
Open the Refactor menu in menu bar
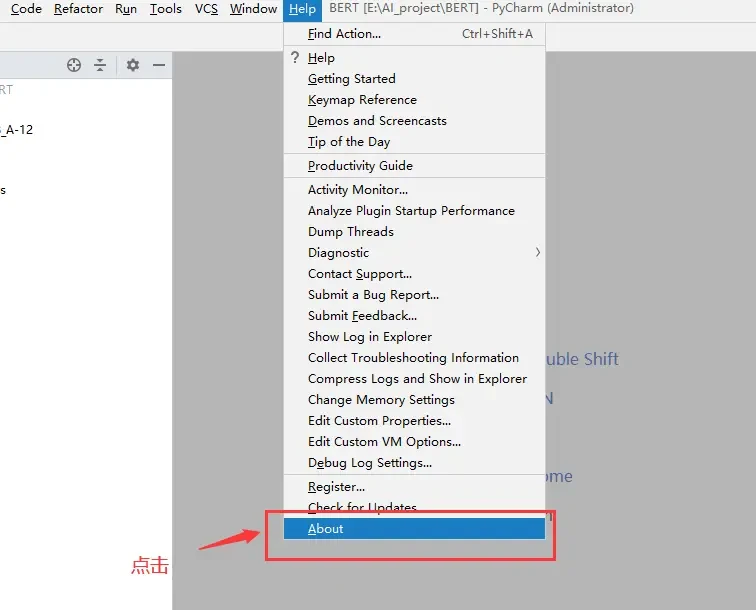78,9
